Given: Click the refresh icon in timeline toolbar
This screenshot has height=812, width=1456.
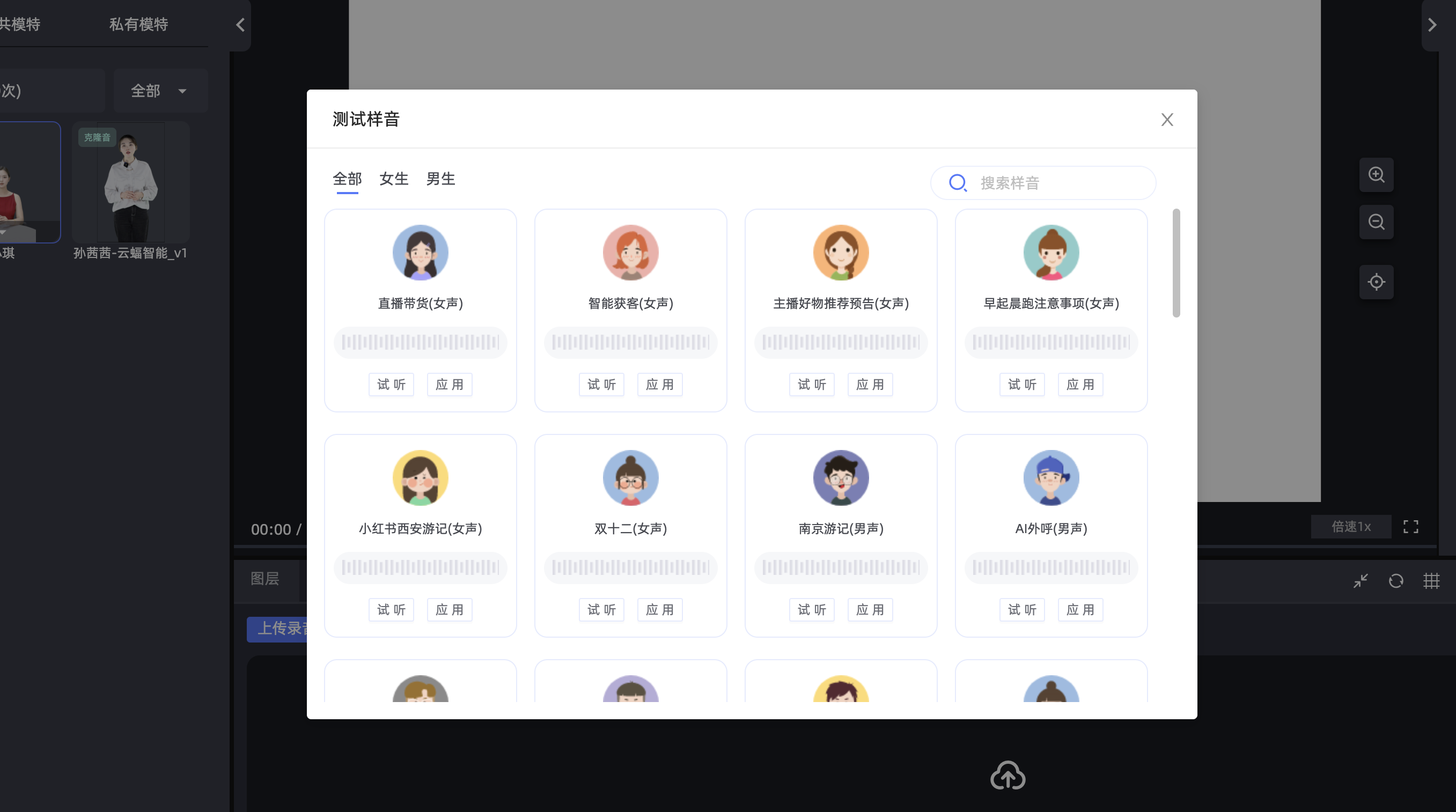Looking at the screenshot, I should [1396, 581].
